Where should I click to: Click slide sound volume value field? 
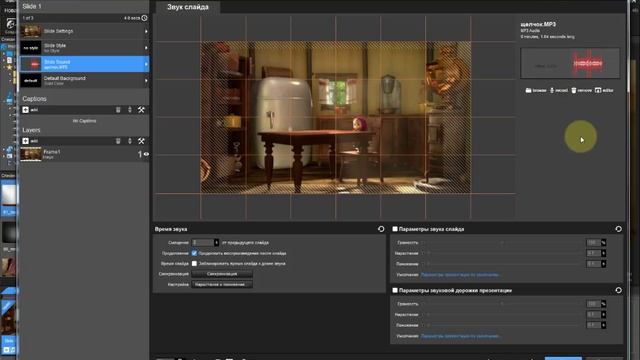pyautogui.click(x=593, y=242)
